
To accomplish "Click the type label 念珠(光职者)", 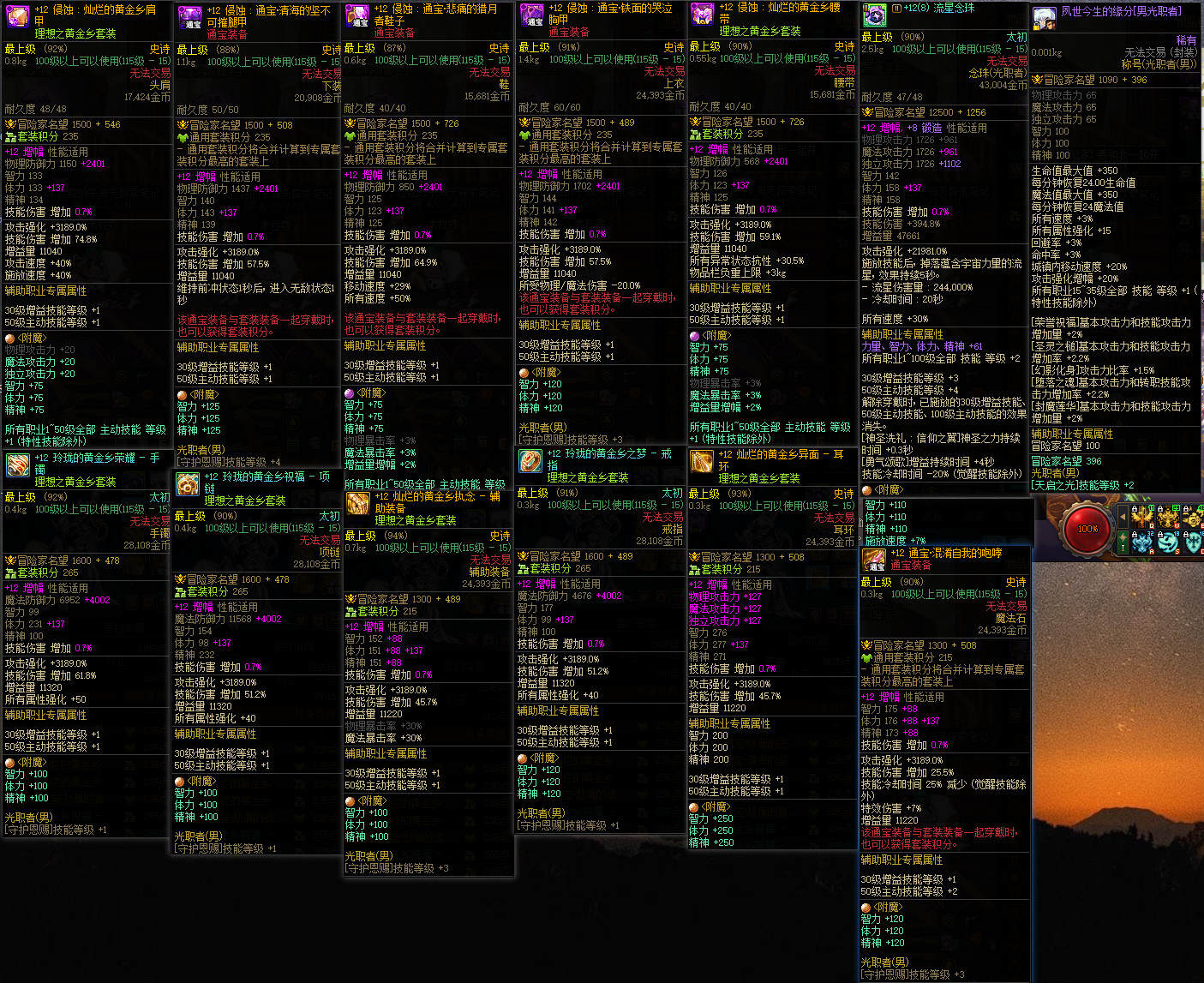I will point(998,73).
